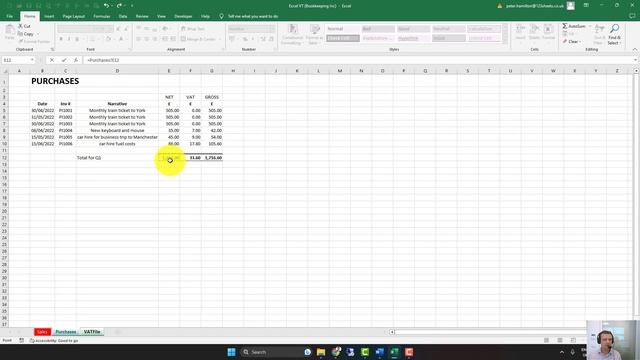This screenshot has height=360, width=640.
Task: Open Conditional Formatting
Action: (x=292, y=34)
